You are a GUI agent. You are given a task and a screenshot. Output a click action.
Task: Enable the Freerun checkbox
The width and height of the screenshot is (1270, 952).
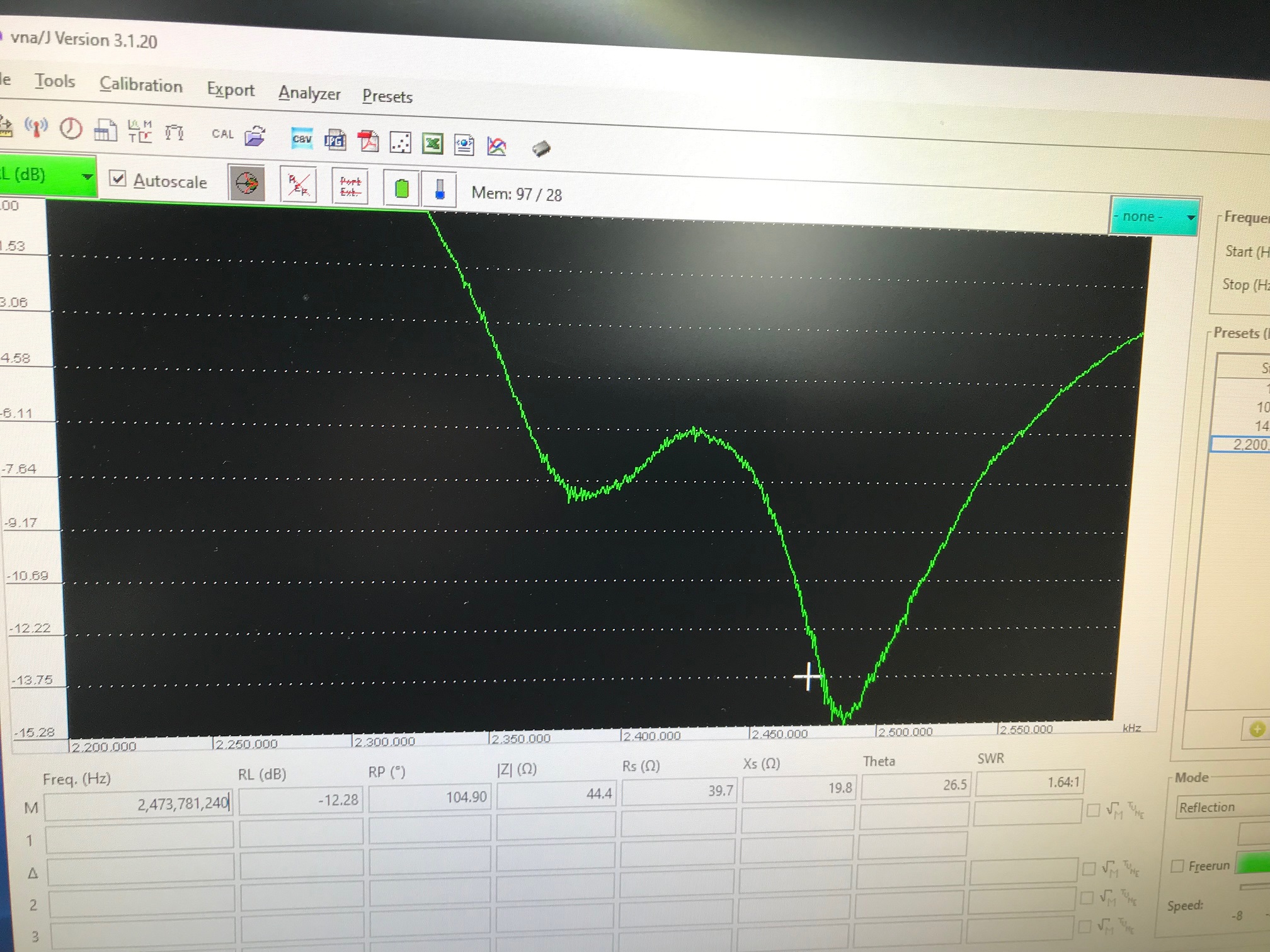point(1176,866)
